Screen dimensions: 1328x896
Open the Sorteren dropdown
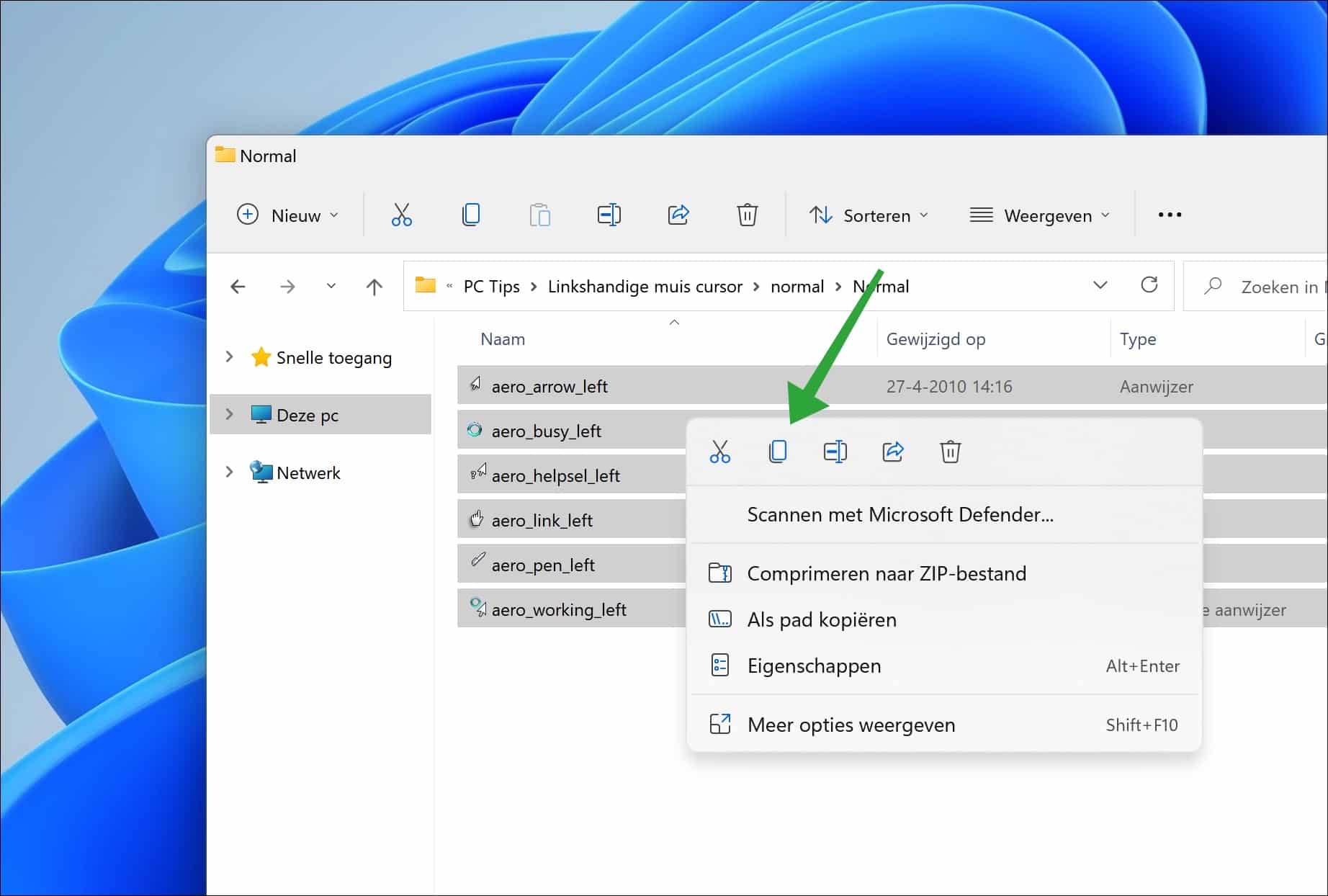[x=869, y=215]
